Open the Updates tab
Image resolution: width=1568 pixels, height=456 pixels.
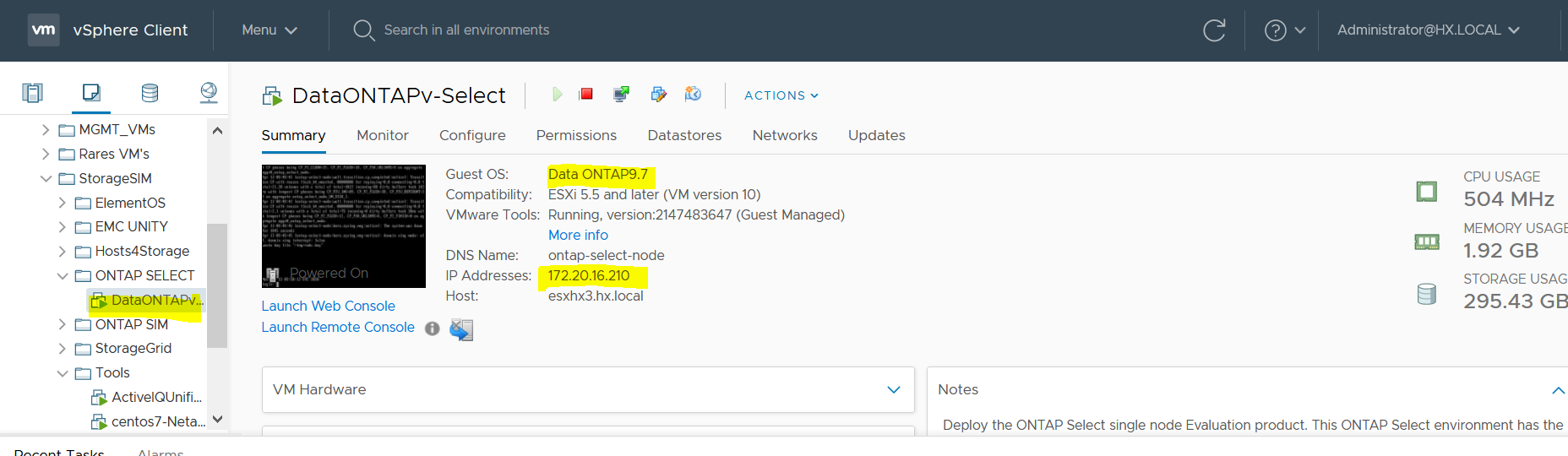coord(877,136)
